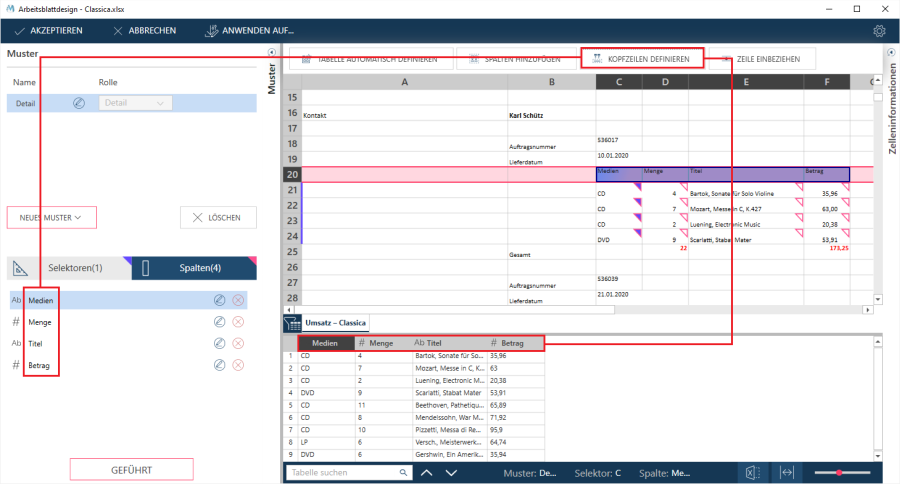Go to next search result with down arrow
900x484 pixels.
point(451,472)
